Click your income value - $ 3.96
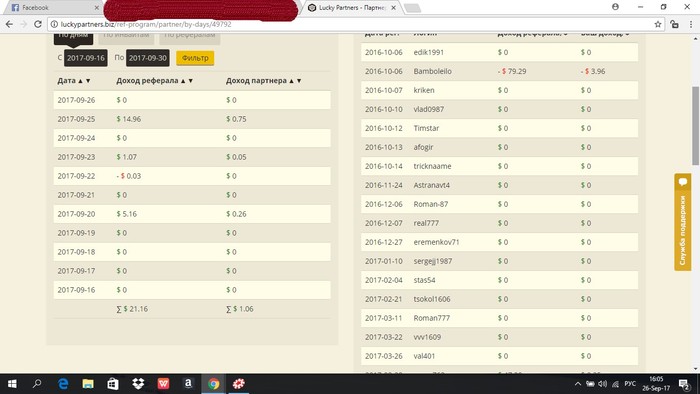Screen dimensions: 700x394 (x=593, y=71)
